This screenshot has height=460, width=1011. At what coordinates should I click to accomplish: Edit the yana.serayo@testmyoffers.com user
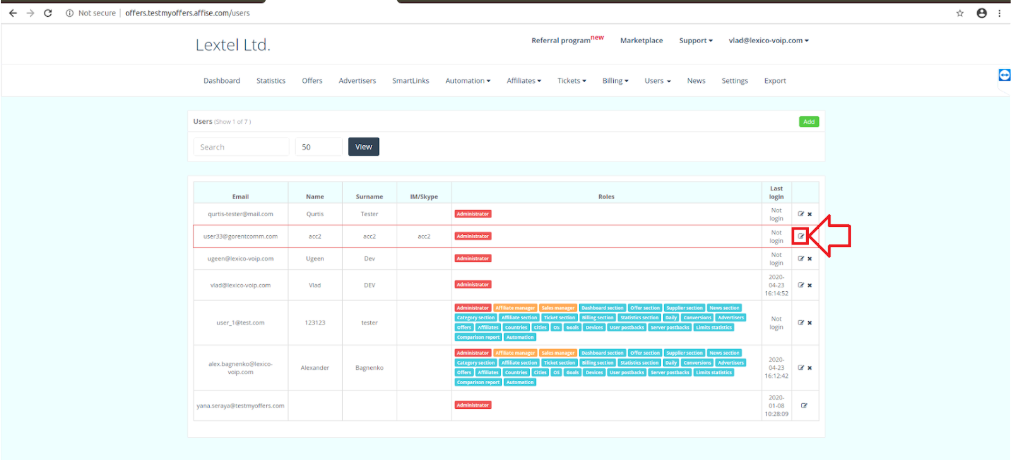(804, 405)
